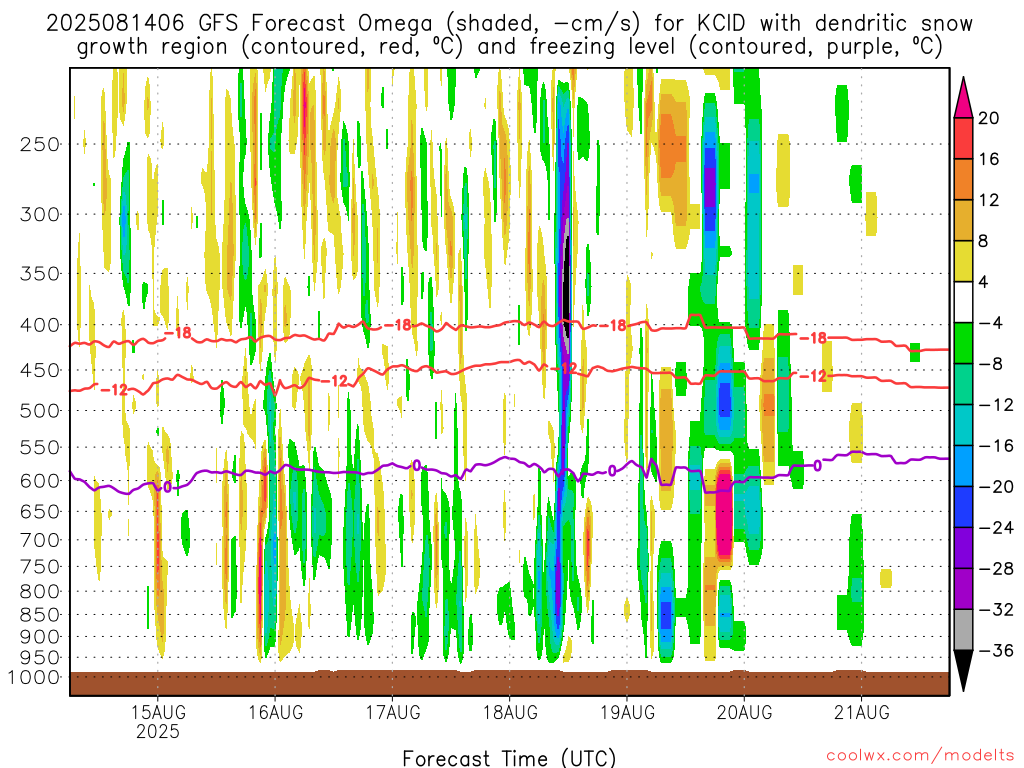Click the dark blue -24-to--20 colorbar swatch
The height and width of the screenshot is (768, 1024).
click(x=963, y=507)
